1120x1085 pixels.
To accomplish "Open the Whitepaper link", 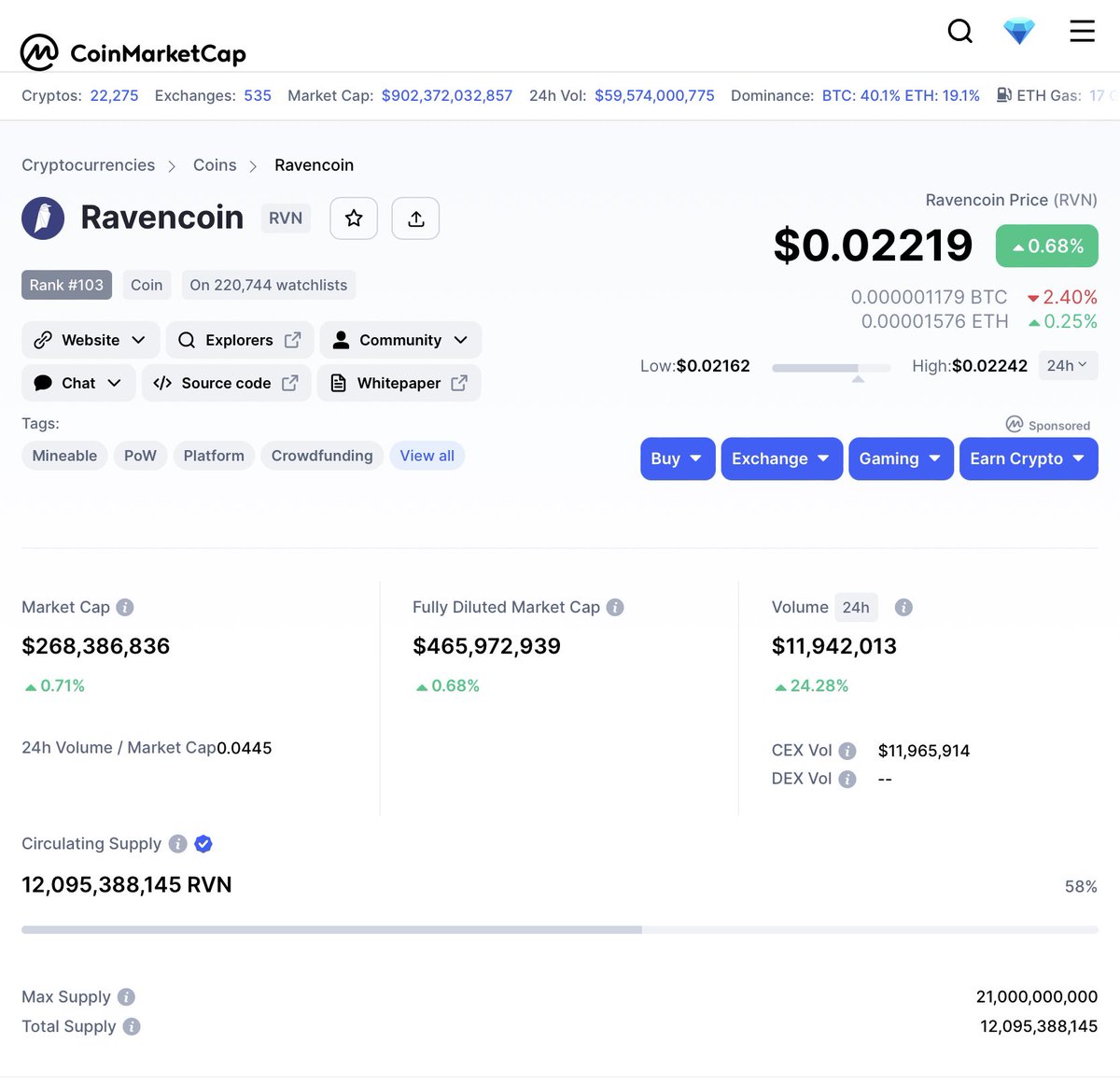I will click(x=399, y=383).
